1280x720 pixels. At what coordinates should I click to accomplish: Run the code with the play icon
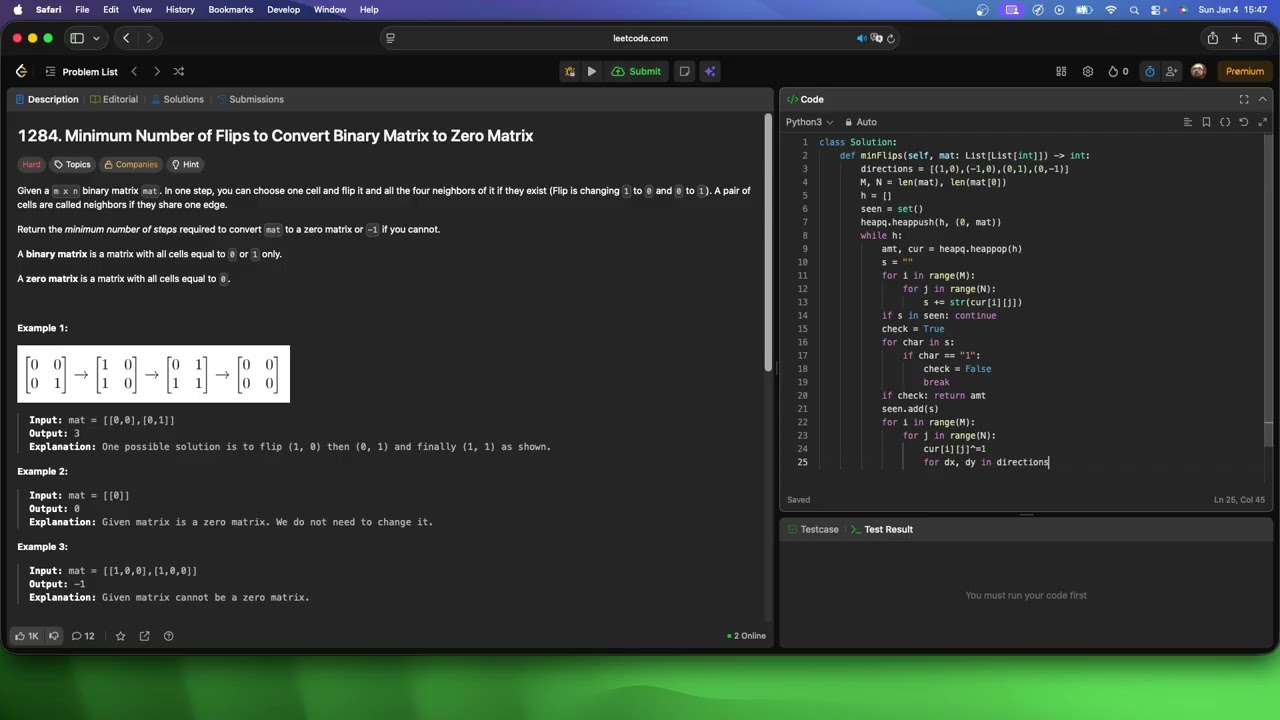click(x=591, y=71)
